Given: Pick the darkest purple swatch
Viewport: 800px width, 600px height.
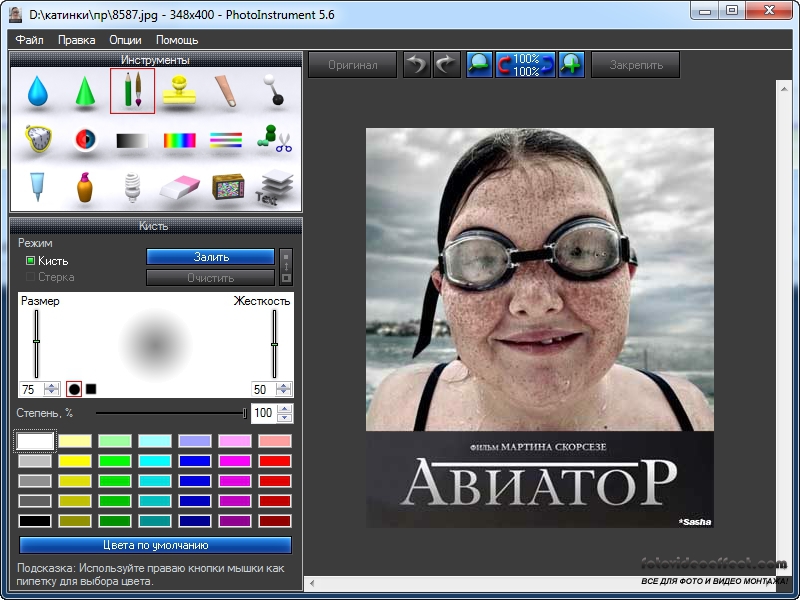Looking at the screenshot, I should [235, 521].
